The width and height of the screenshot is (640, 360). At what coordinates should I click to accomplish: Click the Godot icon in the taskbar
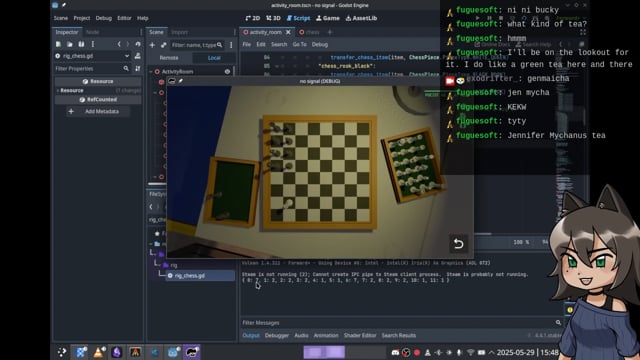click(x=173, y=352)
